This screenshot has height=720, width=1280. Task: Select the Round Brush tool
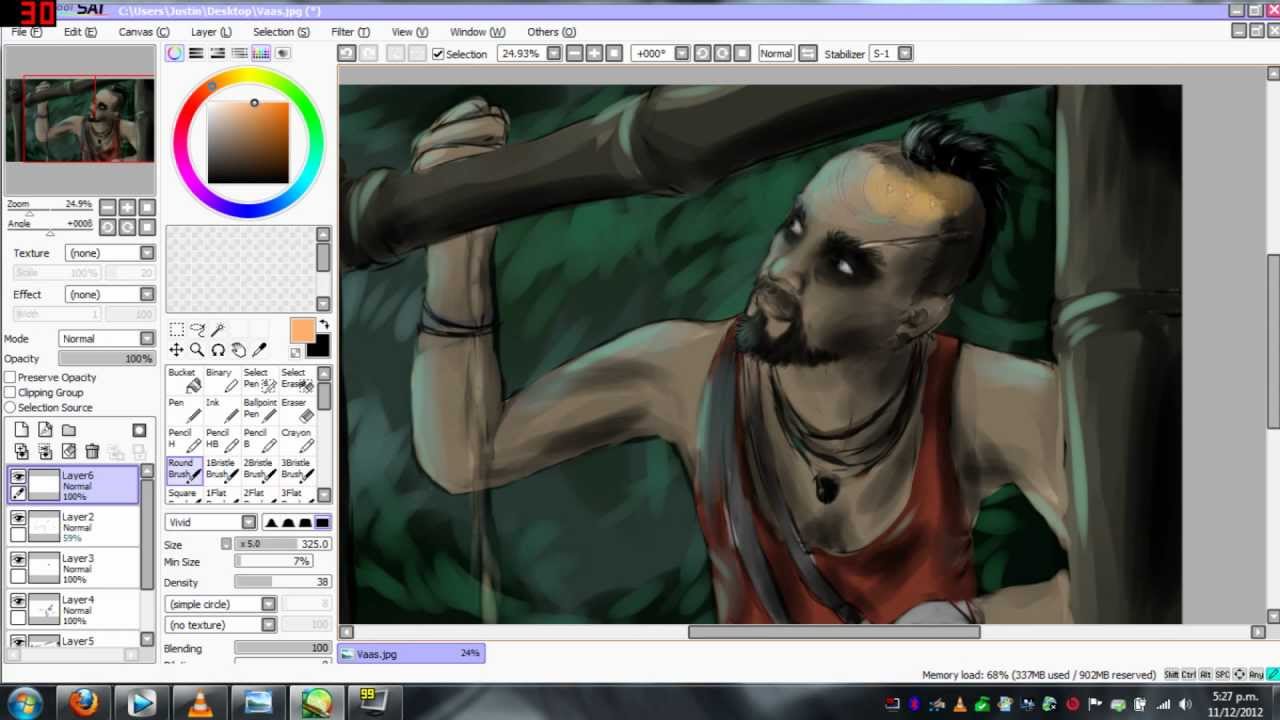[x=185, y=469]
